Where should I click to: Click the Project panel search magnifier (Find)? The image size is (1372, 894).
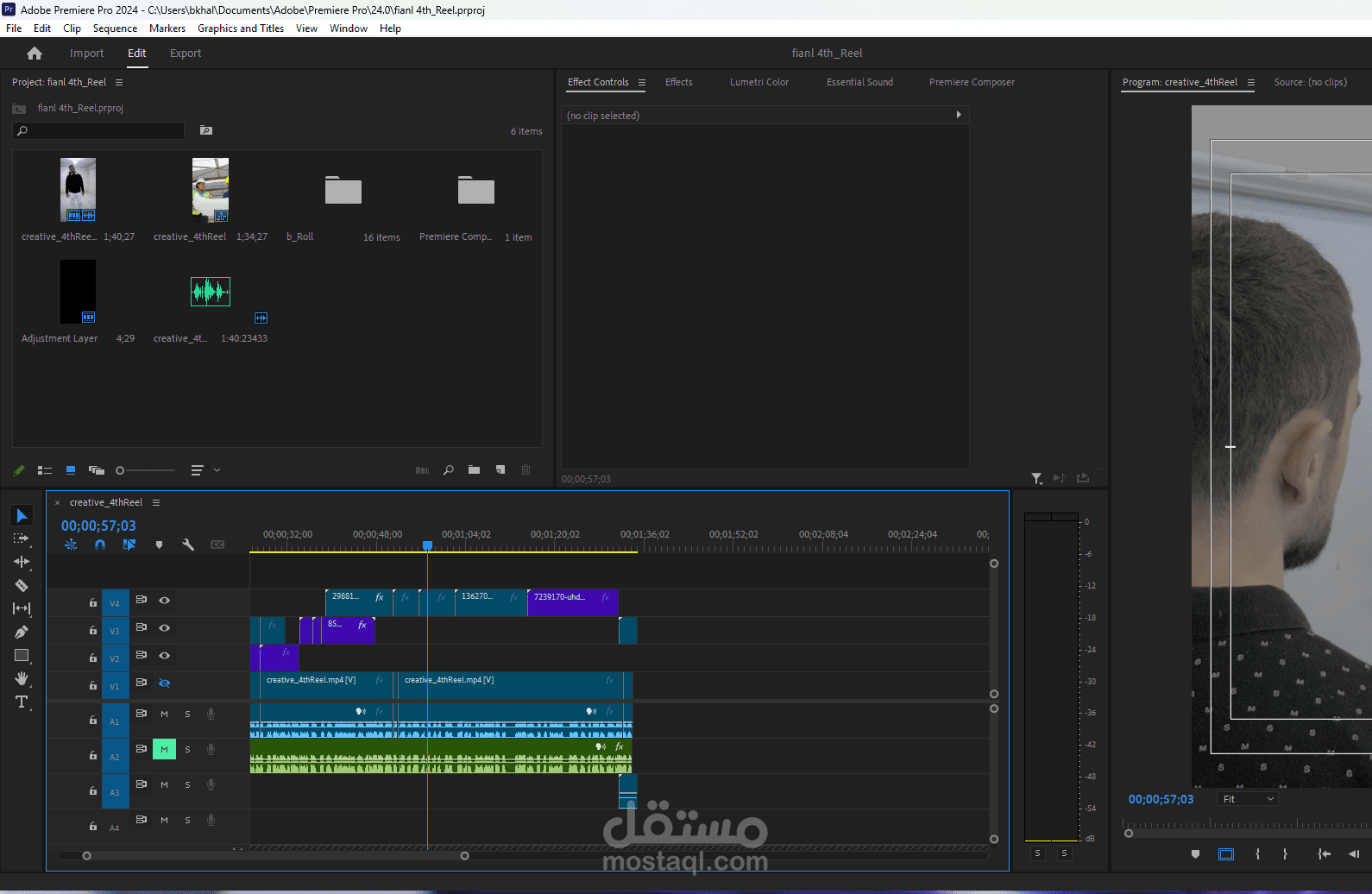449,470
